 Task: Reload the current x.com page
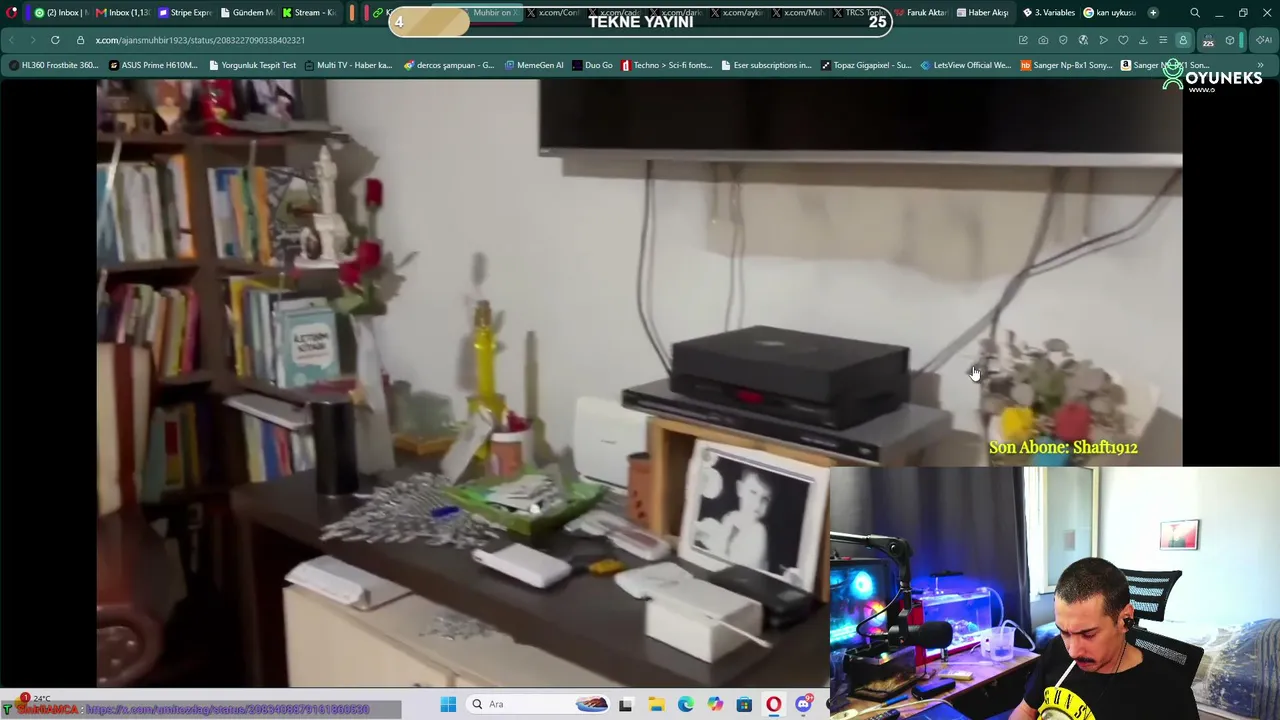tap(55, 40)
